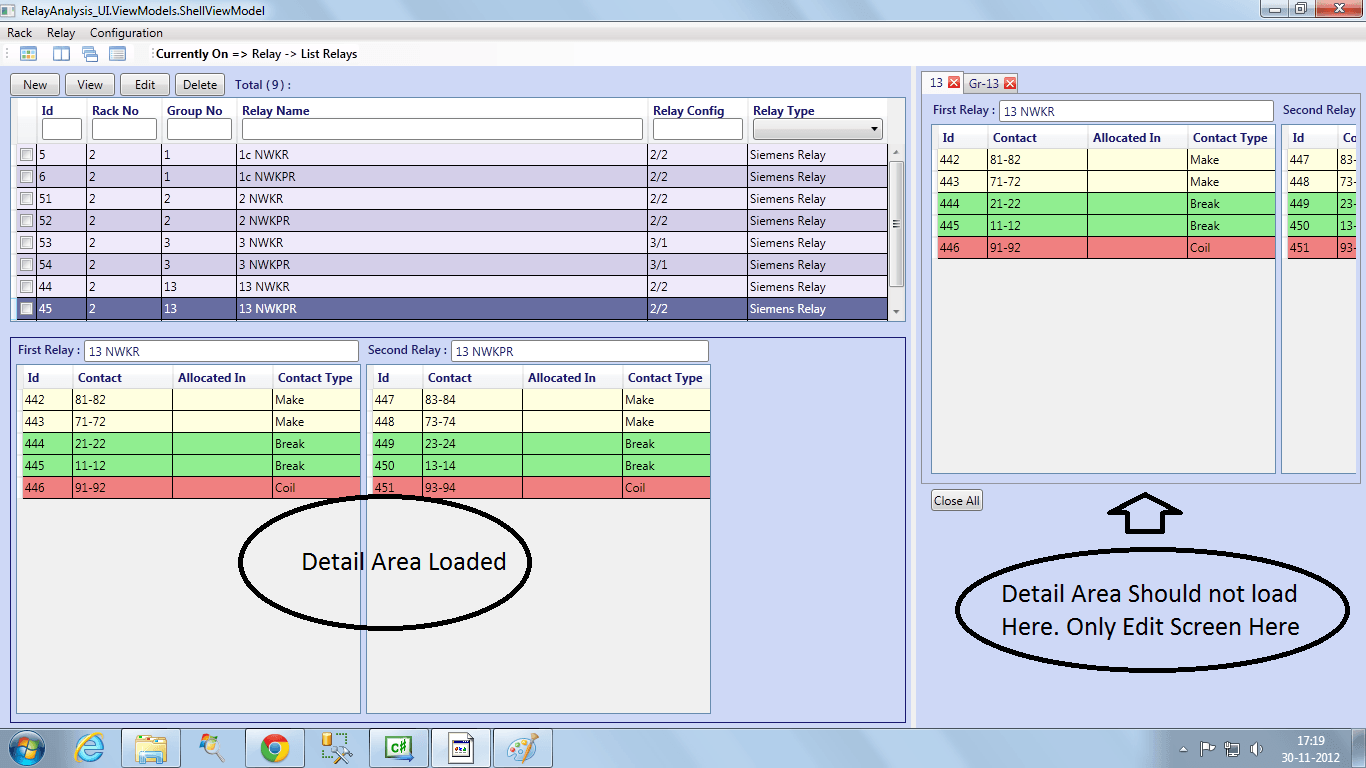Select the '3 NWKR' relay row

pyautogui.click(x=452, y=243)
